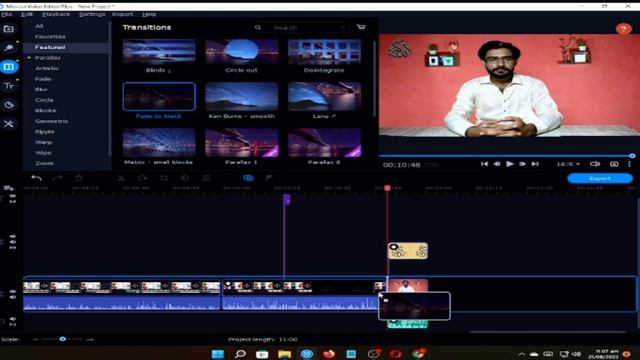Click the snapshot camera icon
The height and width of the screenshot is (360, 640).
coord(614,164)
